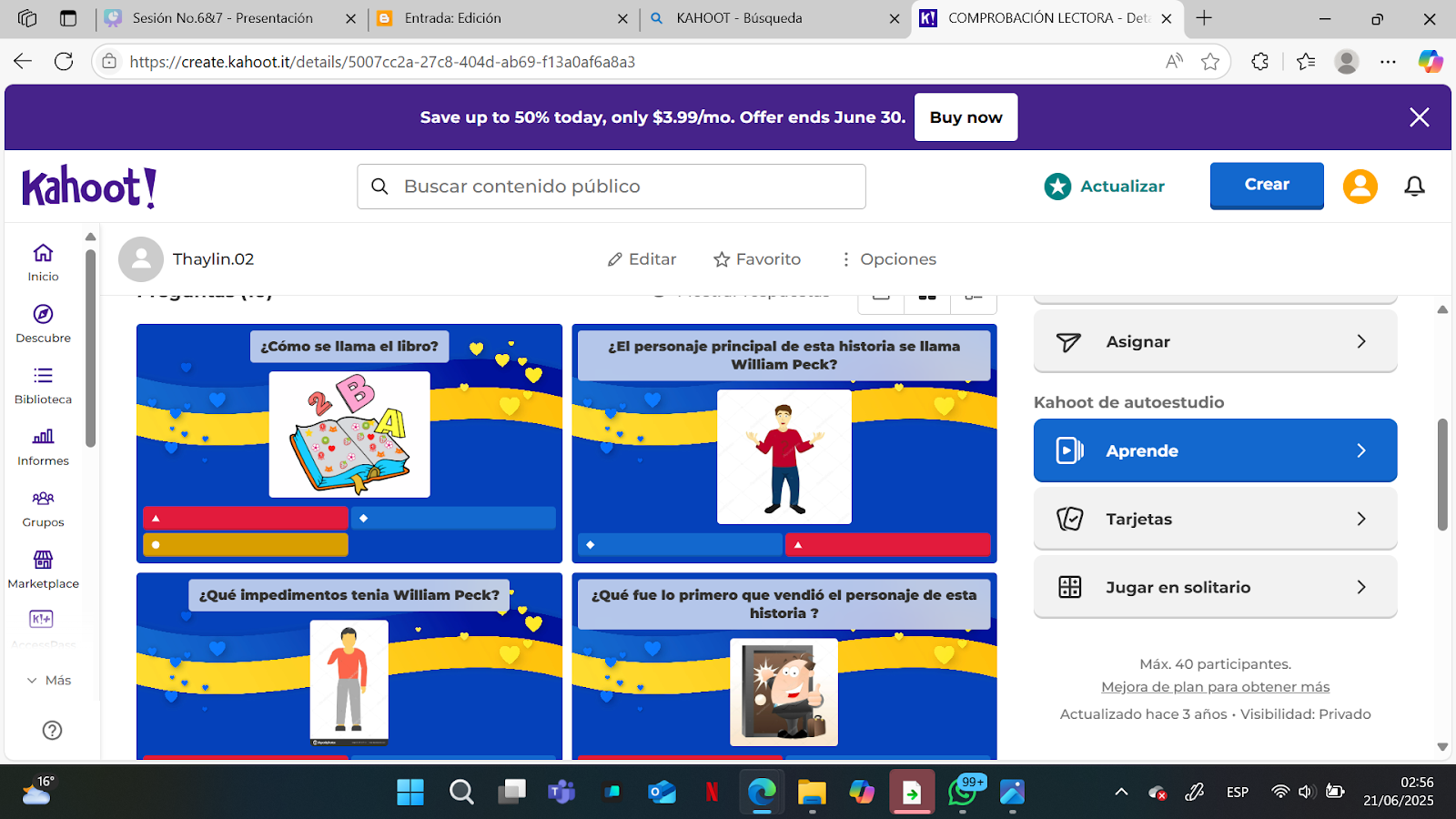Click the red answer bar of the libro question
Image resolution: width=1456 pixels, height=819 pixels.
[x=246, y=518]
